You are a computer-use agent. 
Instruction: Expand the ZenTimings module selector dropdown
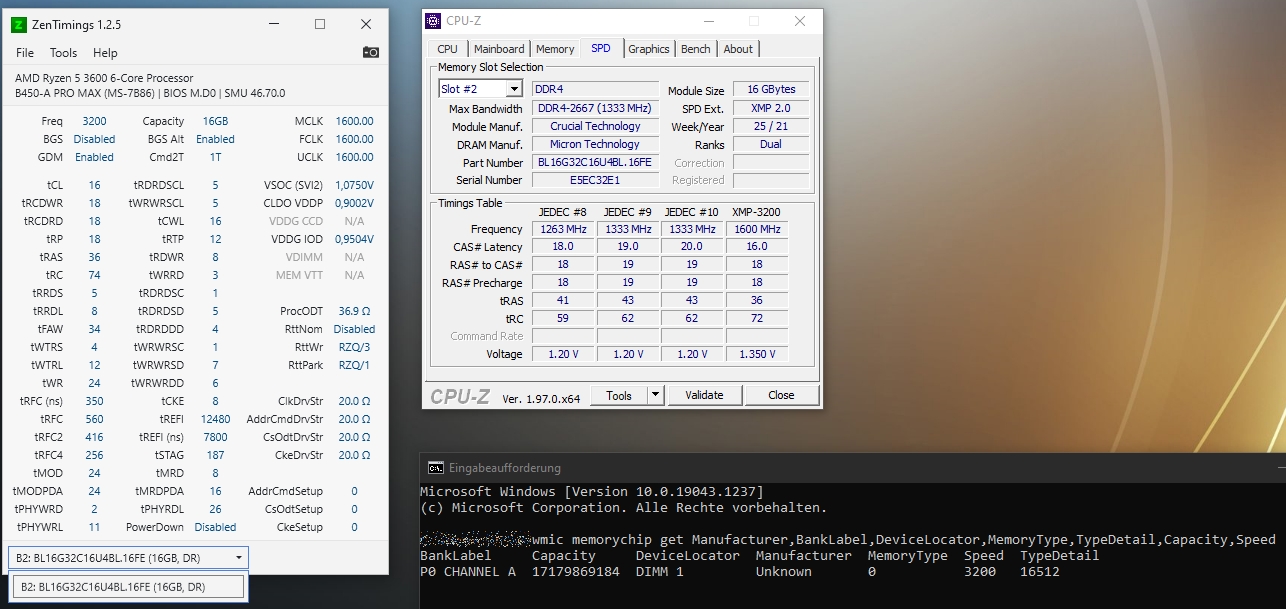(238, 558)
